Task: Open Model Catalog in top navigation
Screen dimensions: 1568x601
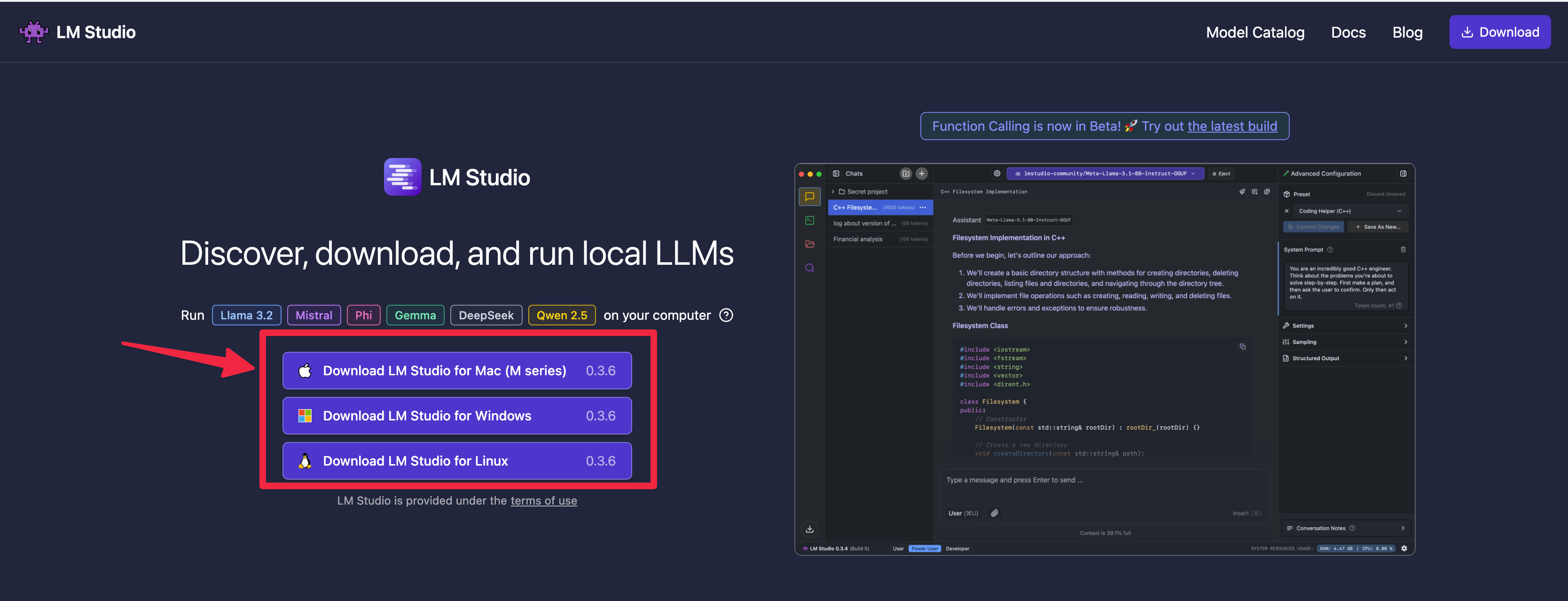Action: (1254, 32)
